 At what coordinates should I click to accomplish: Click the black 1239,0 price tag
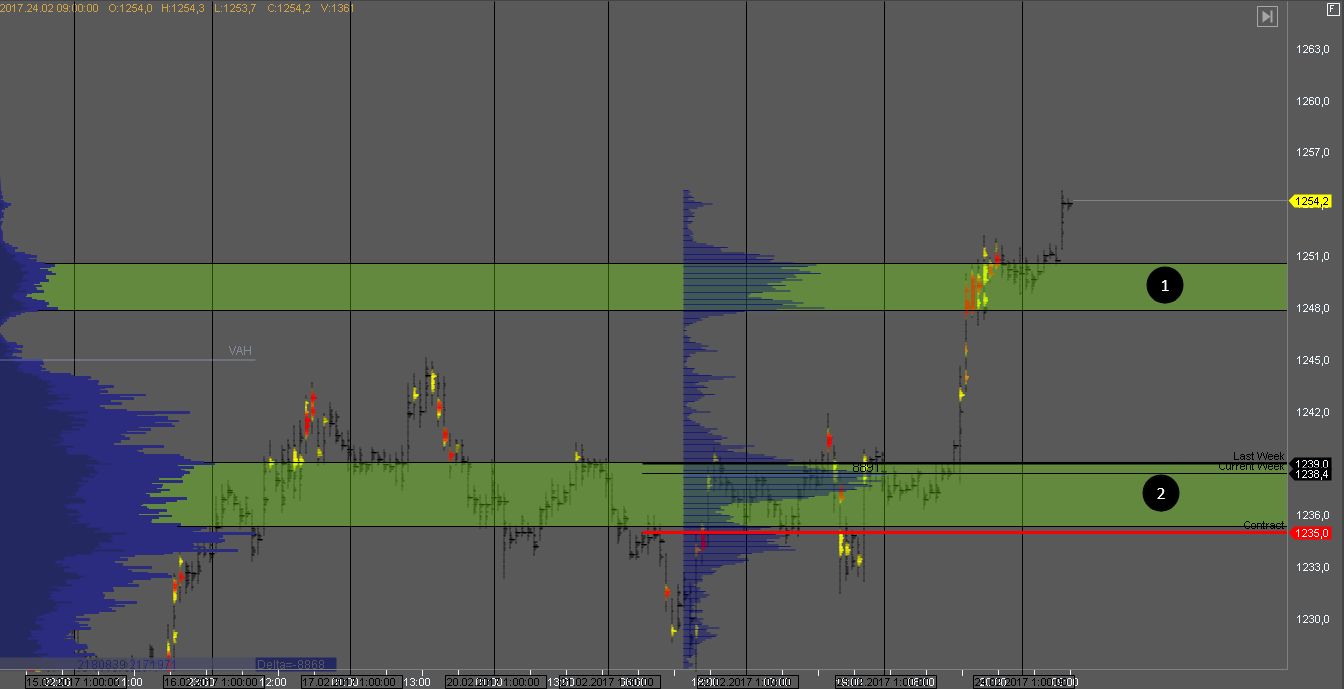click(1311, 464)
